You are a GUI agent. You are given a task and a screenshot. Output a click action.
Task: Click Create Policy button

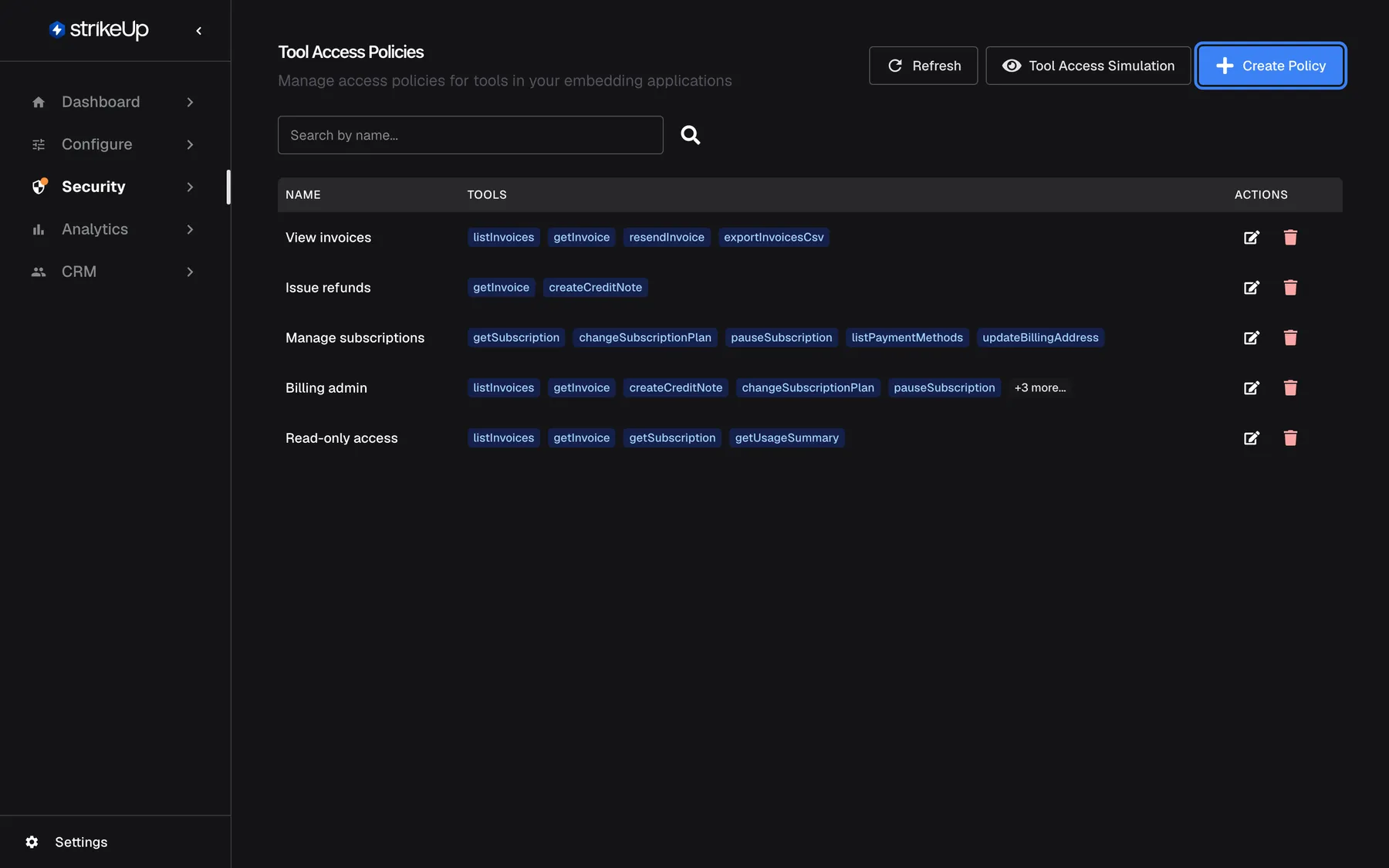1270,66
